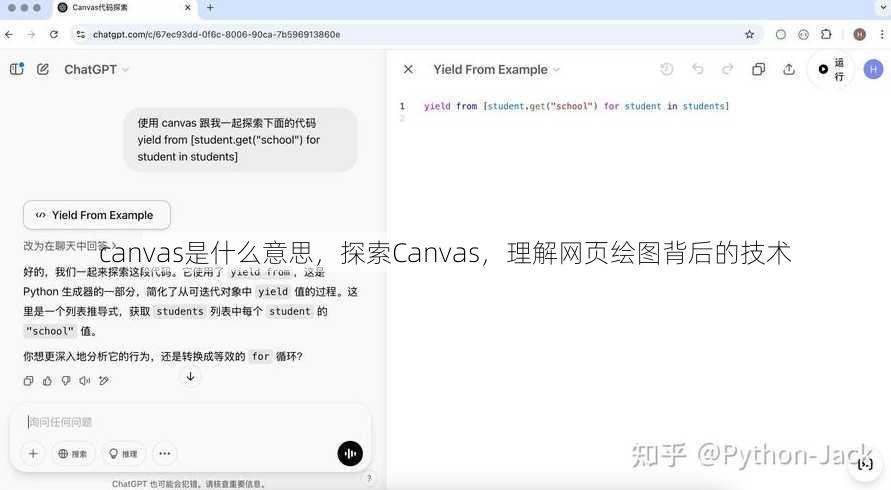The width and height of the screenshot is (891, 490).
Task: Open a new browser tab
Action: (x=210, y=8)
